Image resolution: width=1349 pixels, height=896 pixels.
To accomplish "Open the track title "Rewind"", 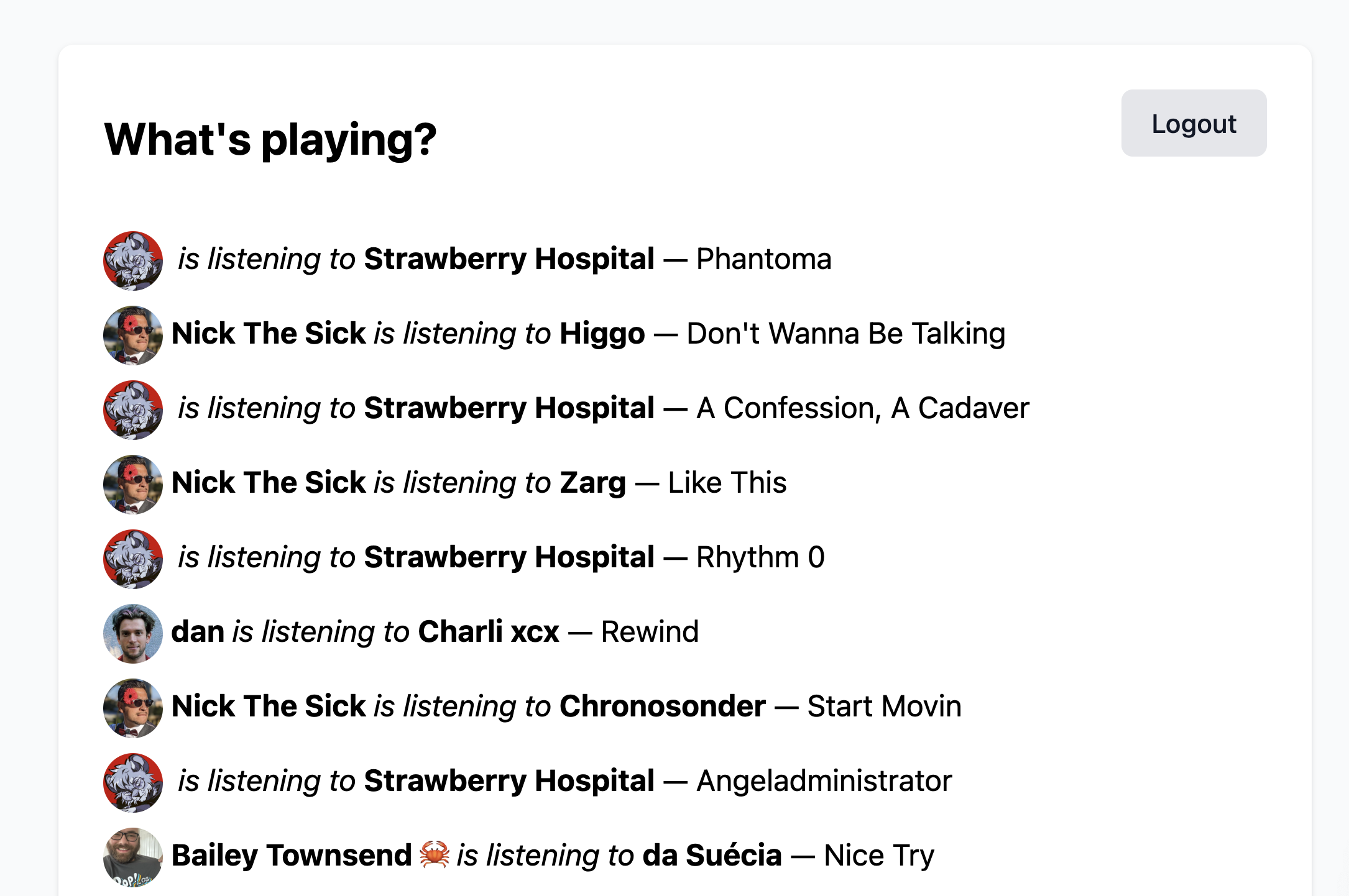I will [650, 632].
